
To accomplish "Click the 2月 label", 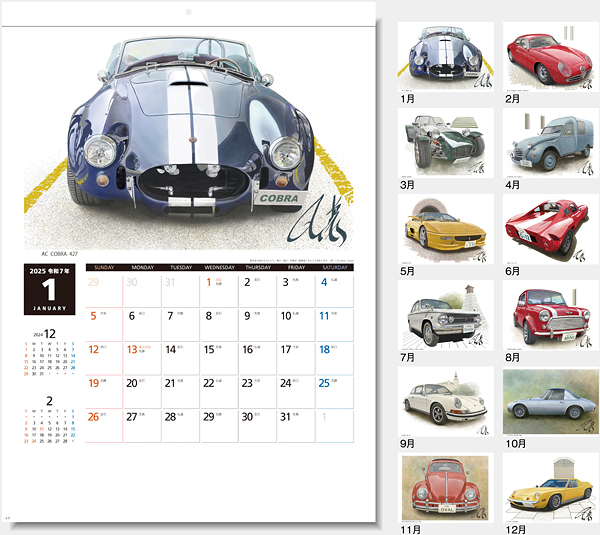I will point(512,99).
